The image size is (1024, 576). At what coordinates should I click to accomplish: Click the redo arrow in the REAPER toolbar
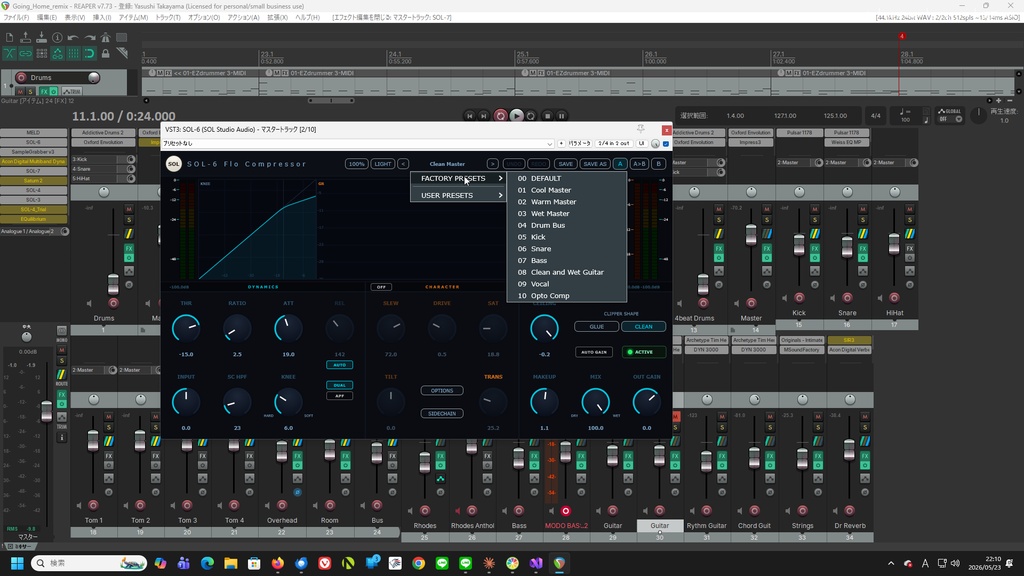(89, 38)
